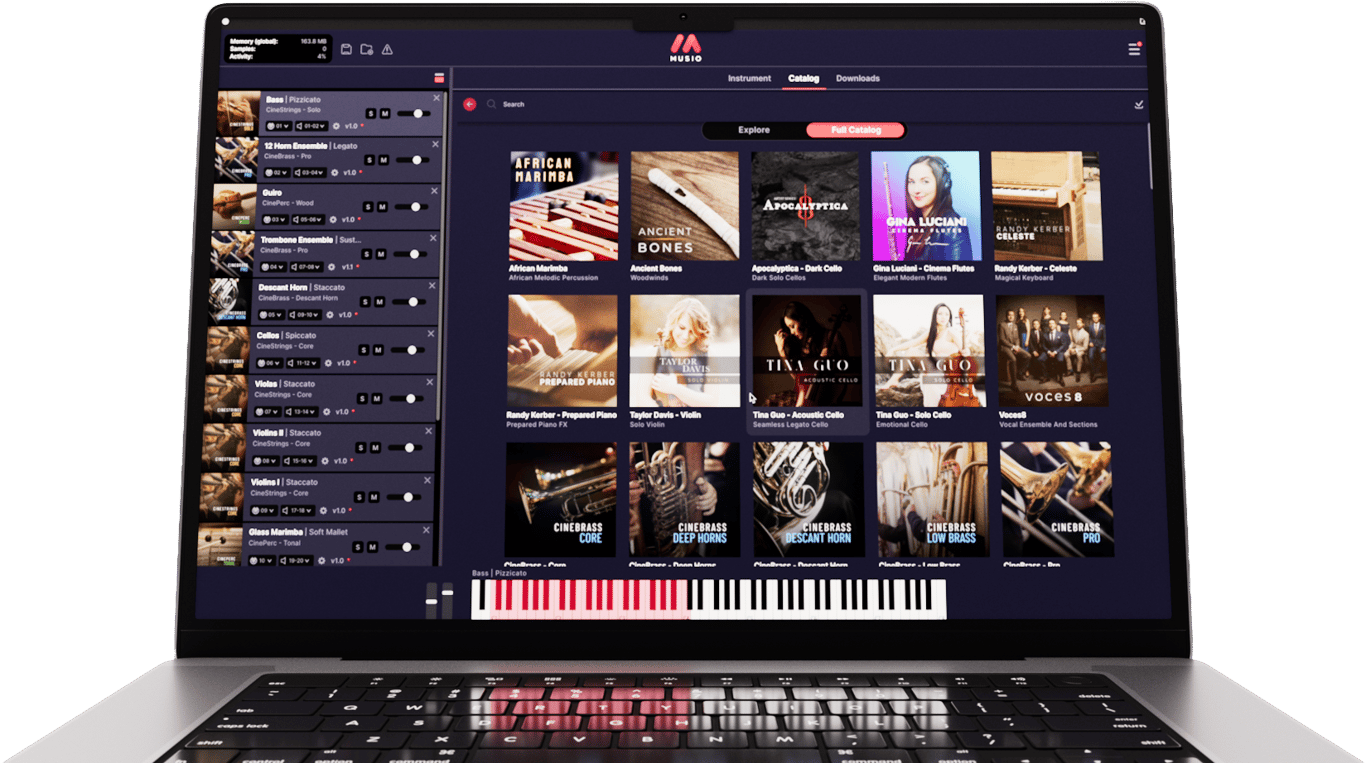
Task: Open MIDI channel 03 dropdown for Guiro
Action: pos(275,219)
